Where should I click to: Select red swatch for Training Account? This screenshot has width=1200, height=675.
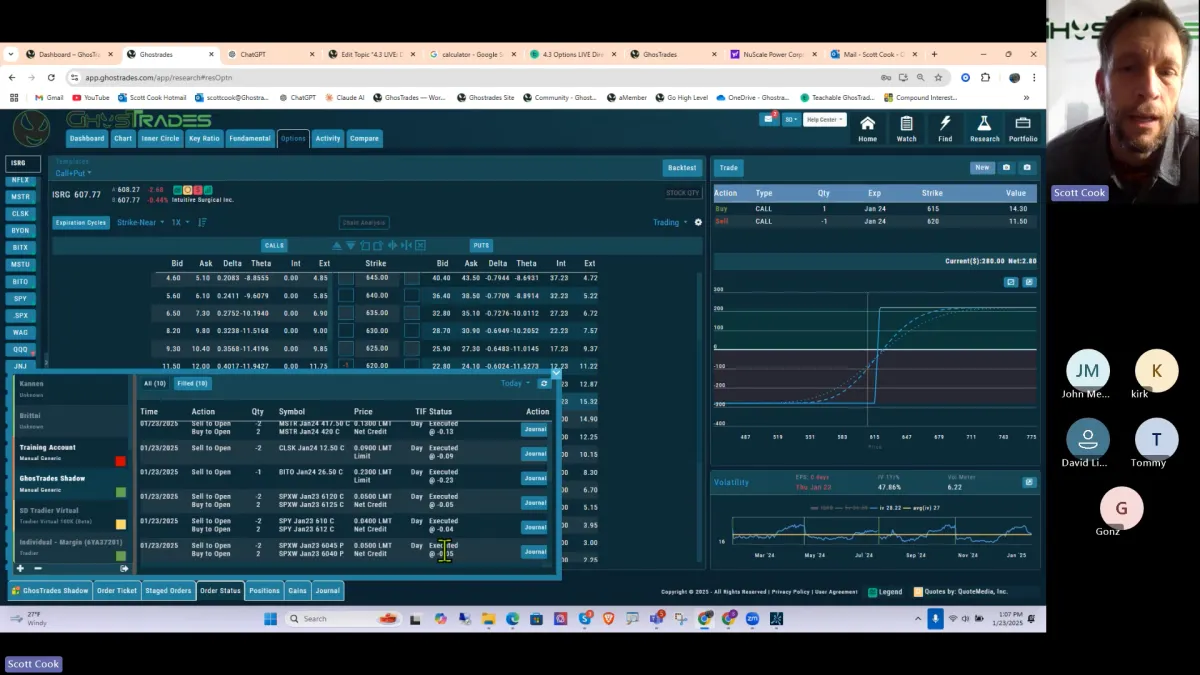[x=121, y=461]
